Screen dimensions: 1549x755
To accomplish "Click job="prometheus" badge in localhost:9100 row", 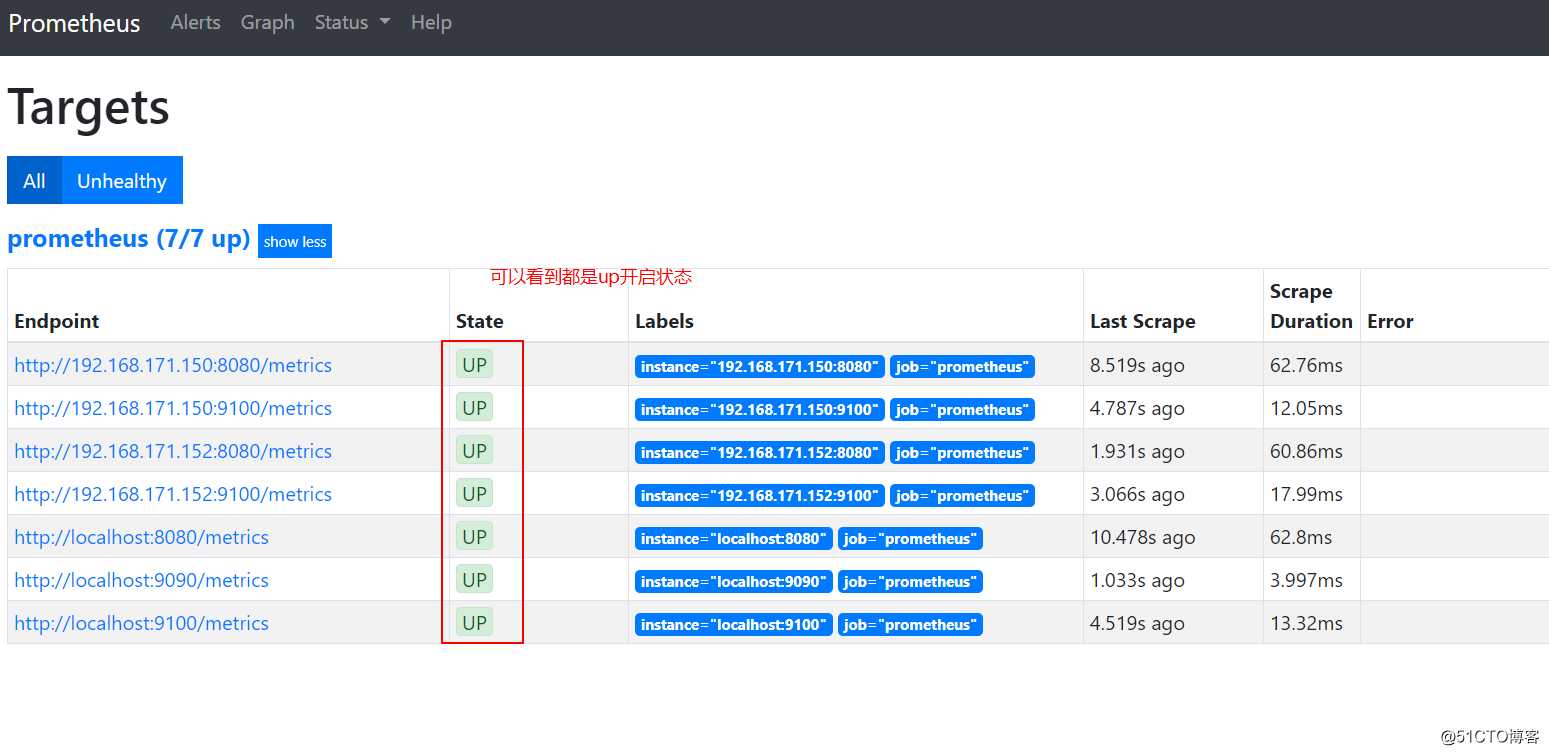I will [910, 625].
